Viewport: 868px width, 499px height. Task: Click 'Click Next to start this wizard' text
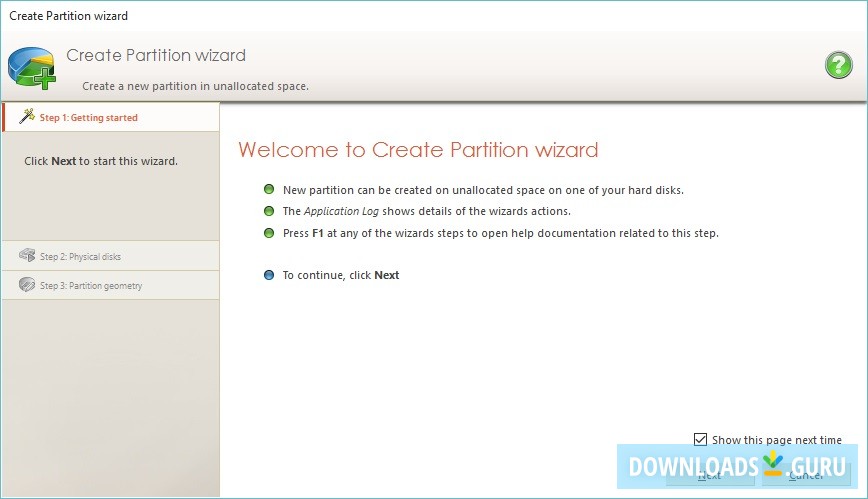[x=101, y=161]
